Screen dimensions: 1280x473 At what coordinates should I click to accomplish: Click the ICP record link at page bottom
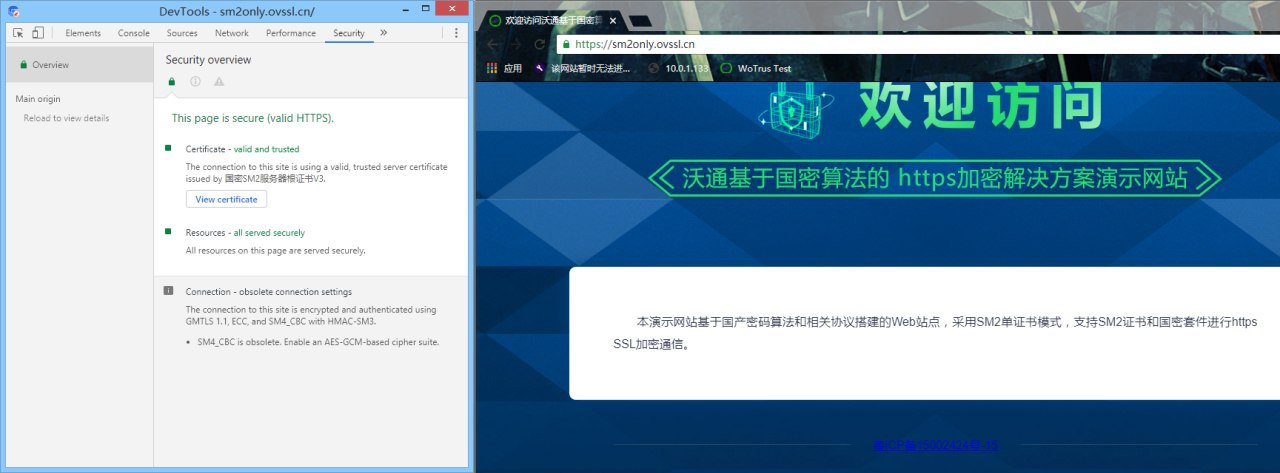935,444
